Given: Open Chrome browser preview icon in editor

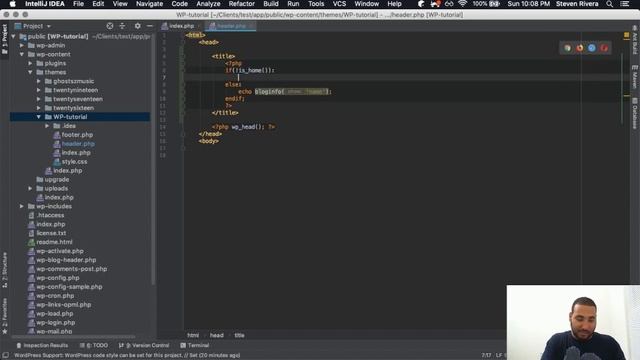Looking at the screenshot, I should [568, 48].
